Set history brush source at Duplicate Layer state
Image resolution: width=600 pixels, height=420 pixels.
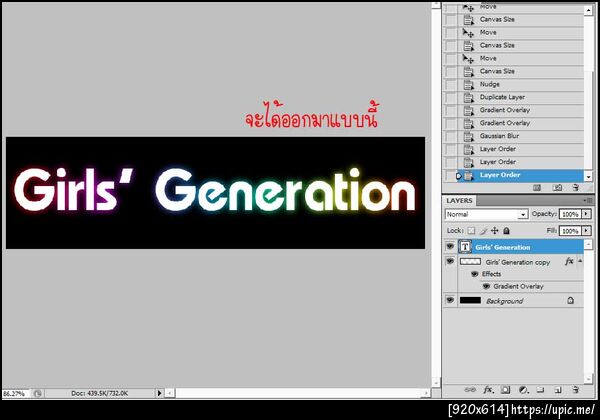tap(451, 97)
